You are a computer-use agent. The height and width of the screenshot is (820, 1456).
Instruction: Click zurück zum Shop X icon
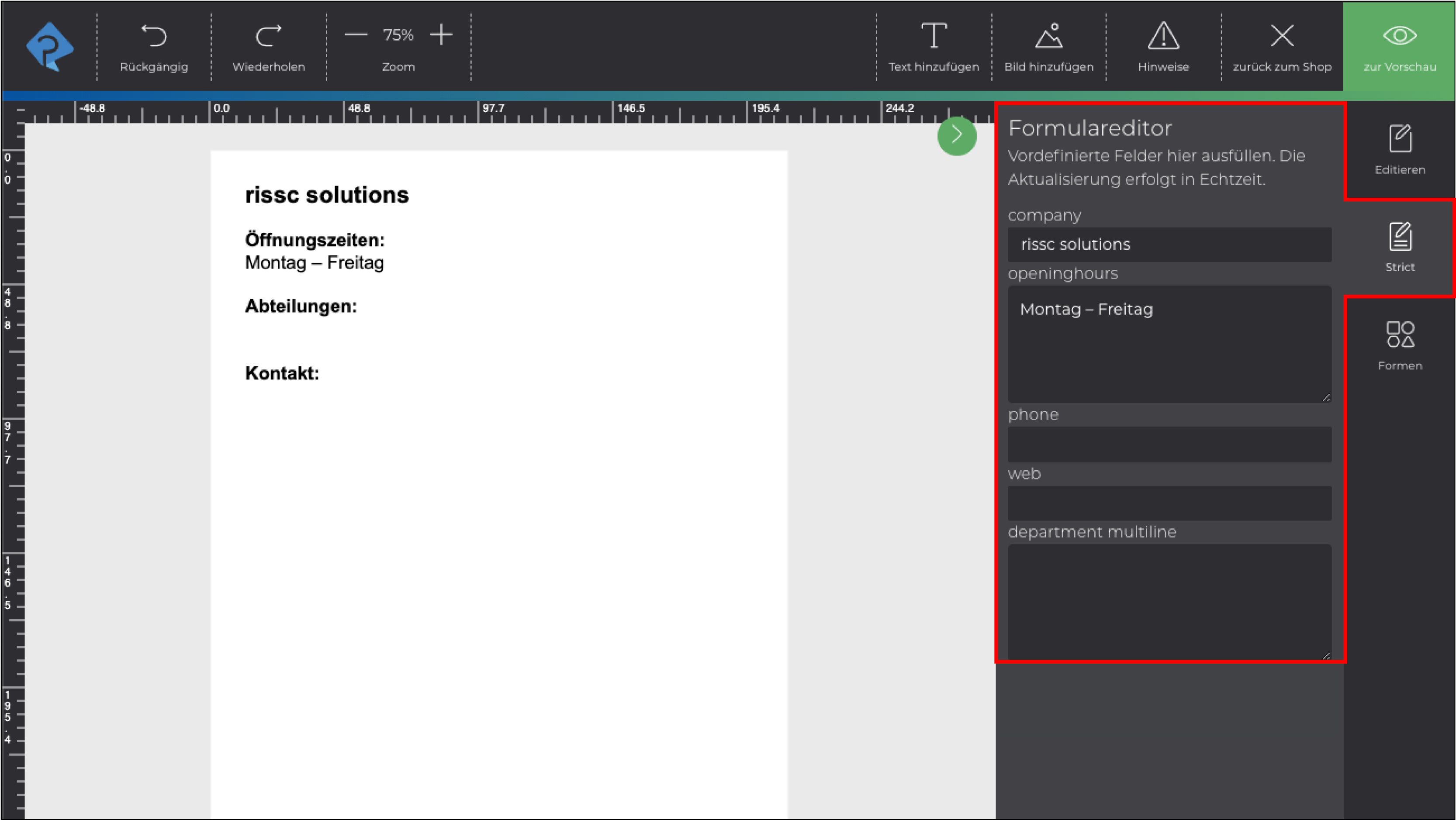tap(1282, 36)
